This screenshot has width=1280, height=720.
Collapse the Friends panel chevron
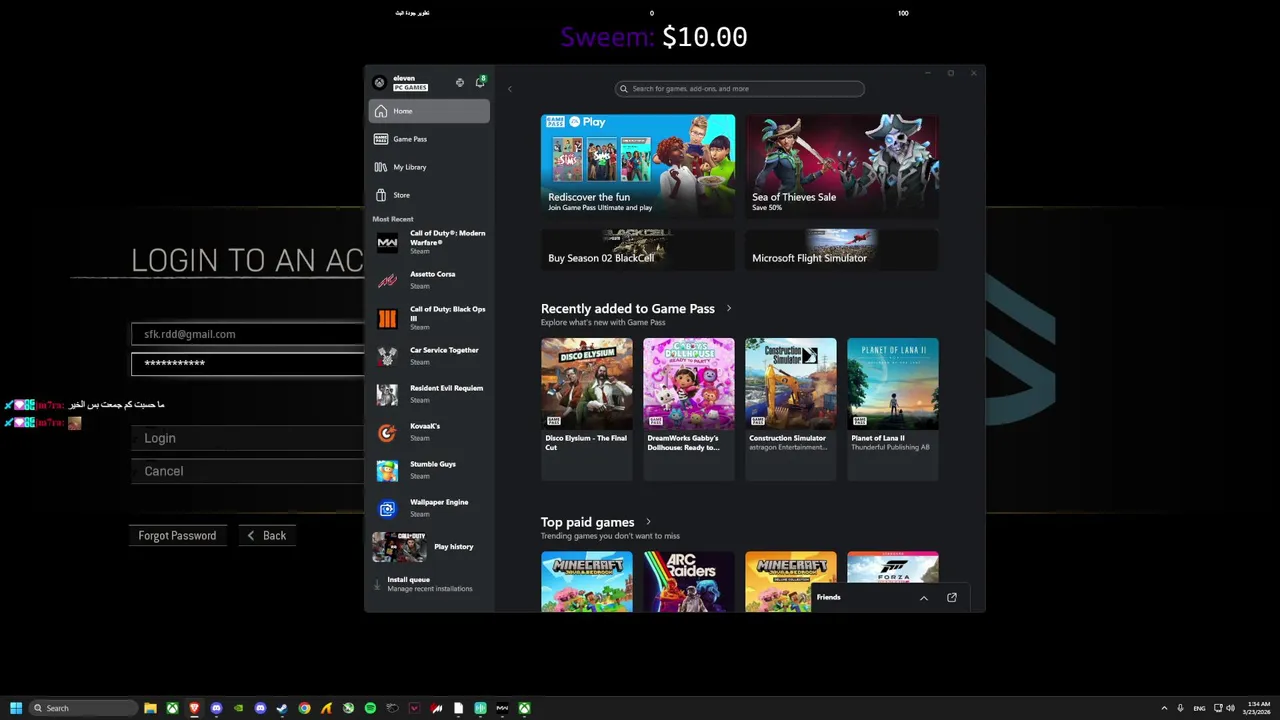tap(924, 597)
